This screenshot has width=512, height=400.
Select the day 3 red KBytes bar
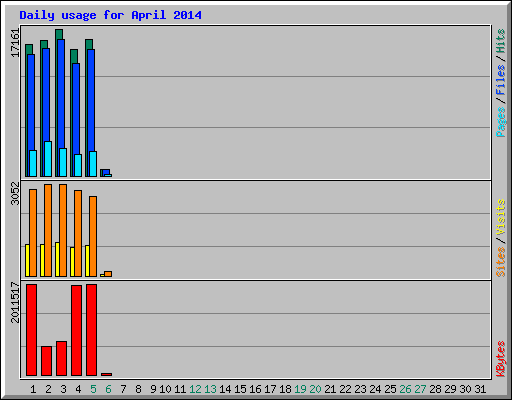61,358
